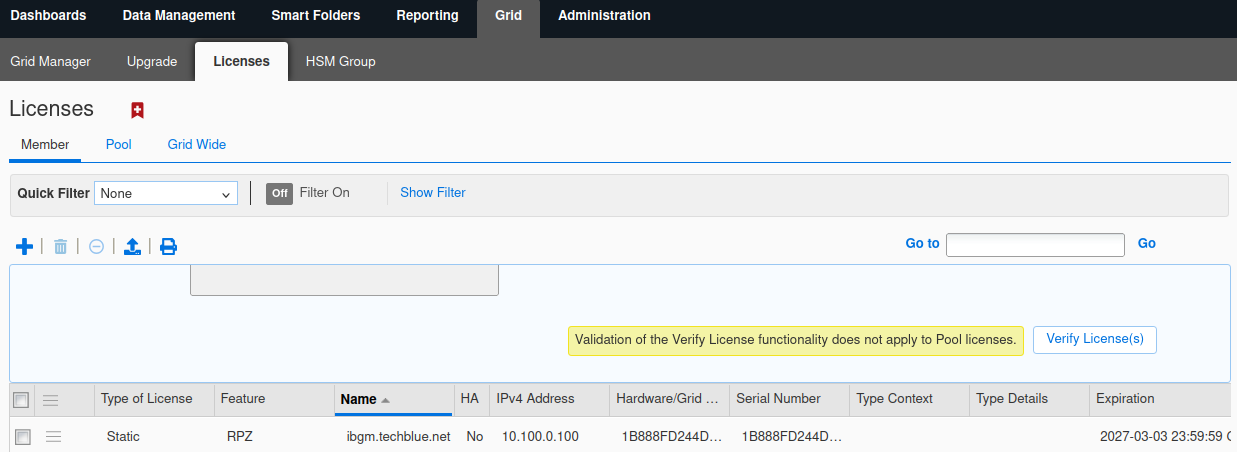Click the trash Delete icon
This screenshot has height=452, width=1237.
click(x=60, y=246)
